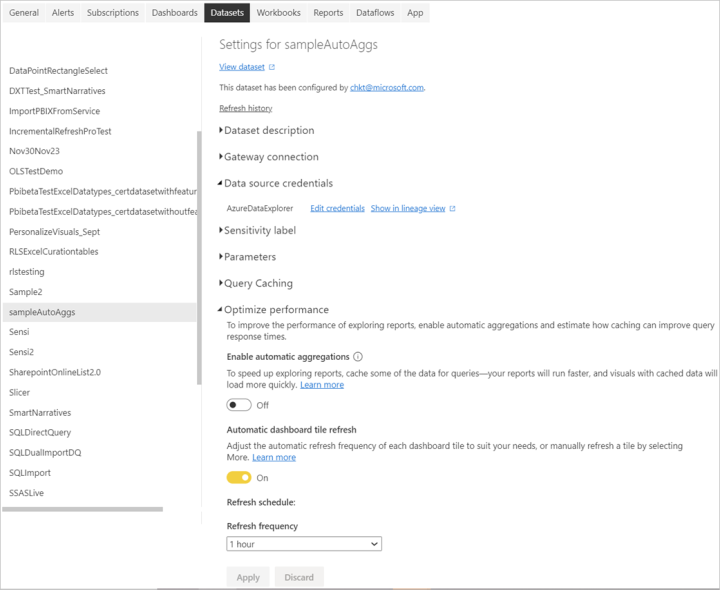The image size is (720, 590).
Task: Click the chkt@microsoft.com email link
Action: click(387, 88)
